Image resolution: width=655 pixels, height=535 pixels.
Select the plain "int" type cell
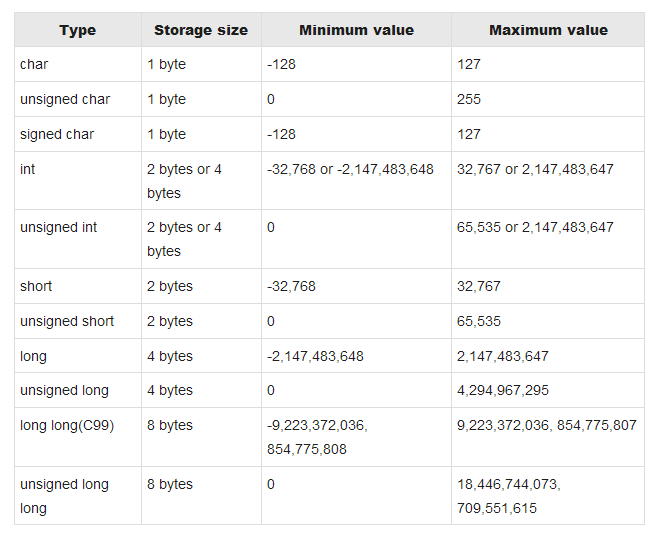point(28,169)
